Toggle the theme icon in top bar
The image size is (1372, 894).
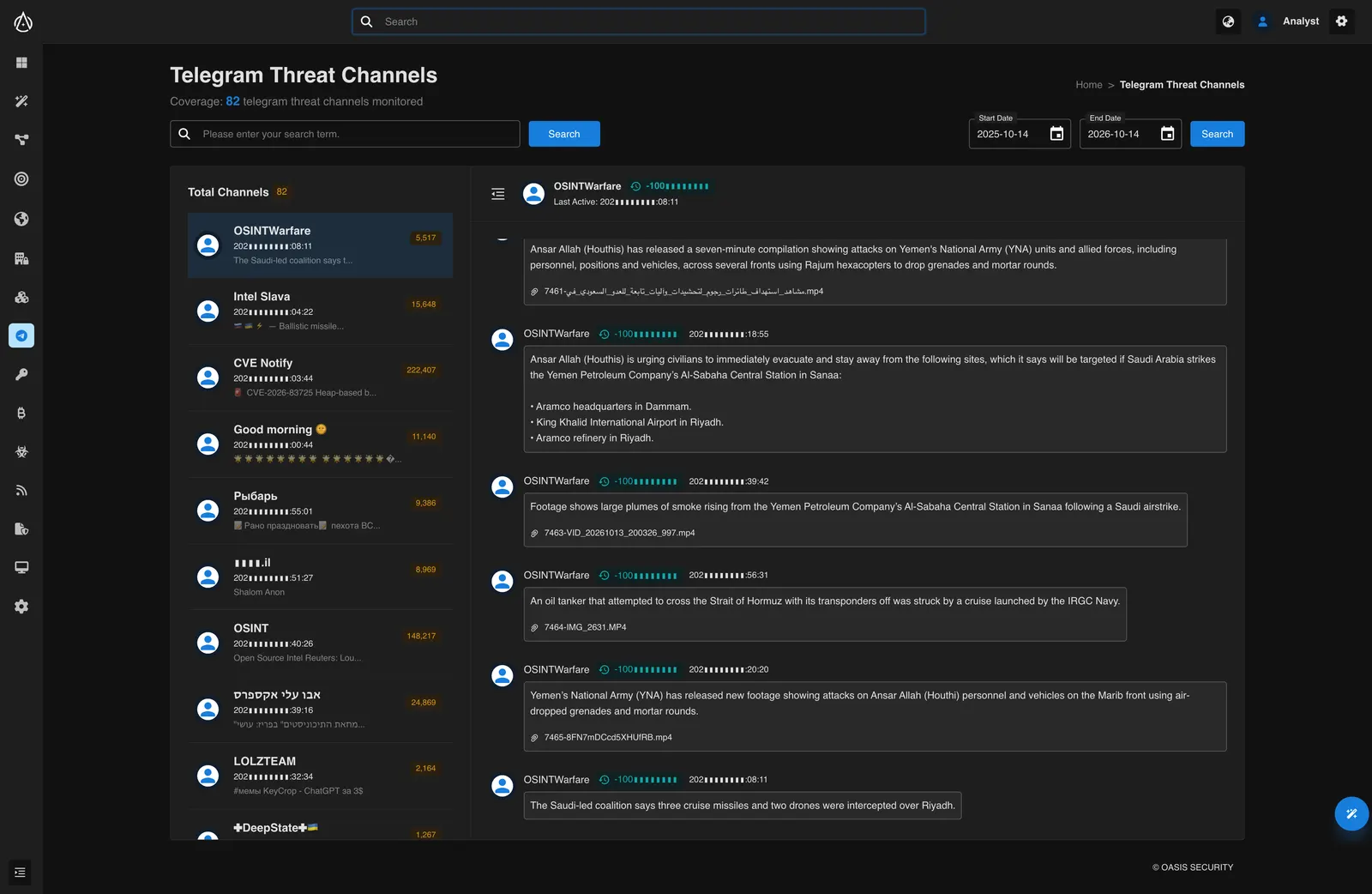pyautogui.click(x=1228, y=21)
